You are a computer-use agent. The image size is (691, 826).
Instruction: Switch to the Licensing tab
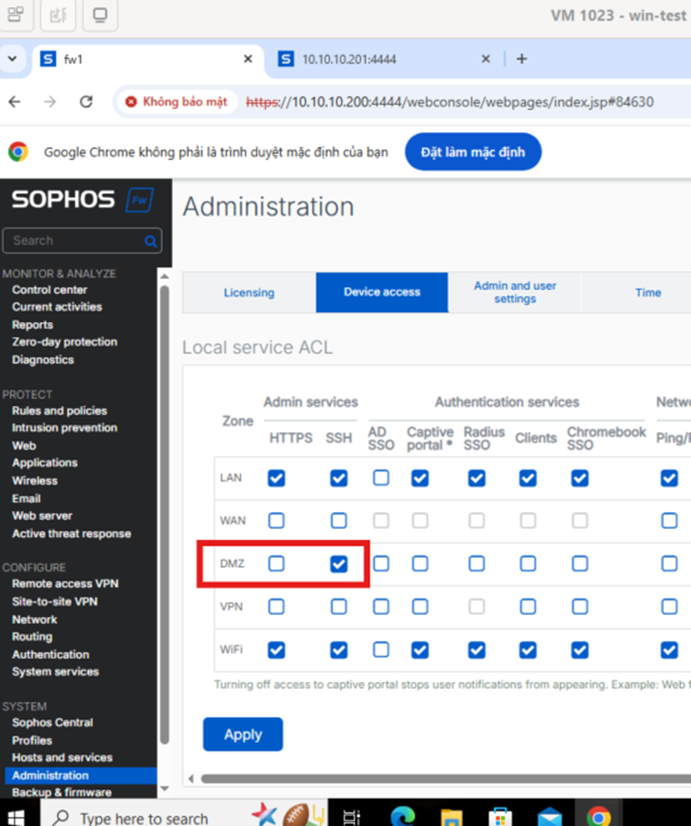(249, 293)
